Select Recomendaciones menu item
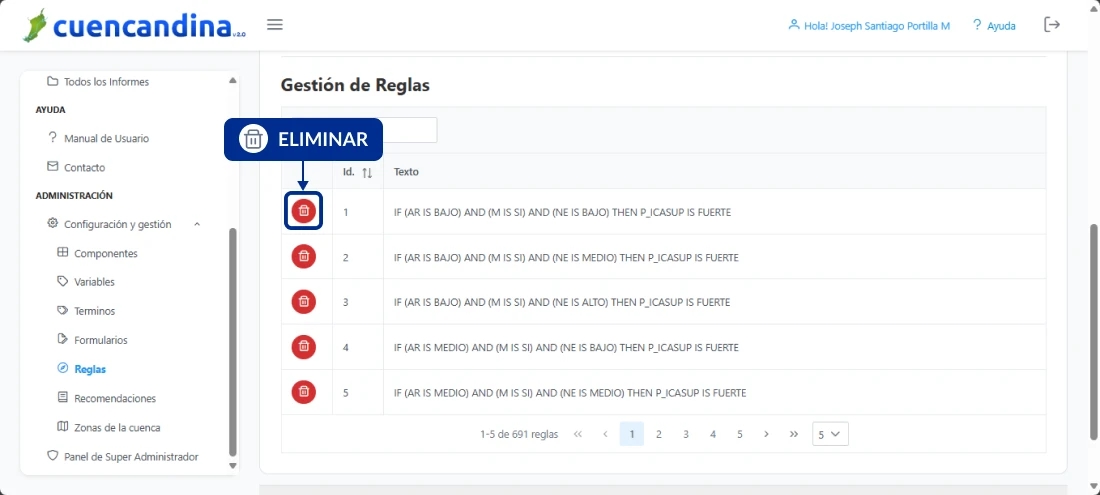 click(114, 398)
